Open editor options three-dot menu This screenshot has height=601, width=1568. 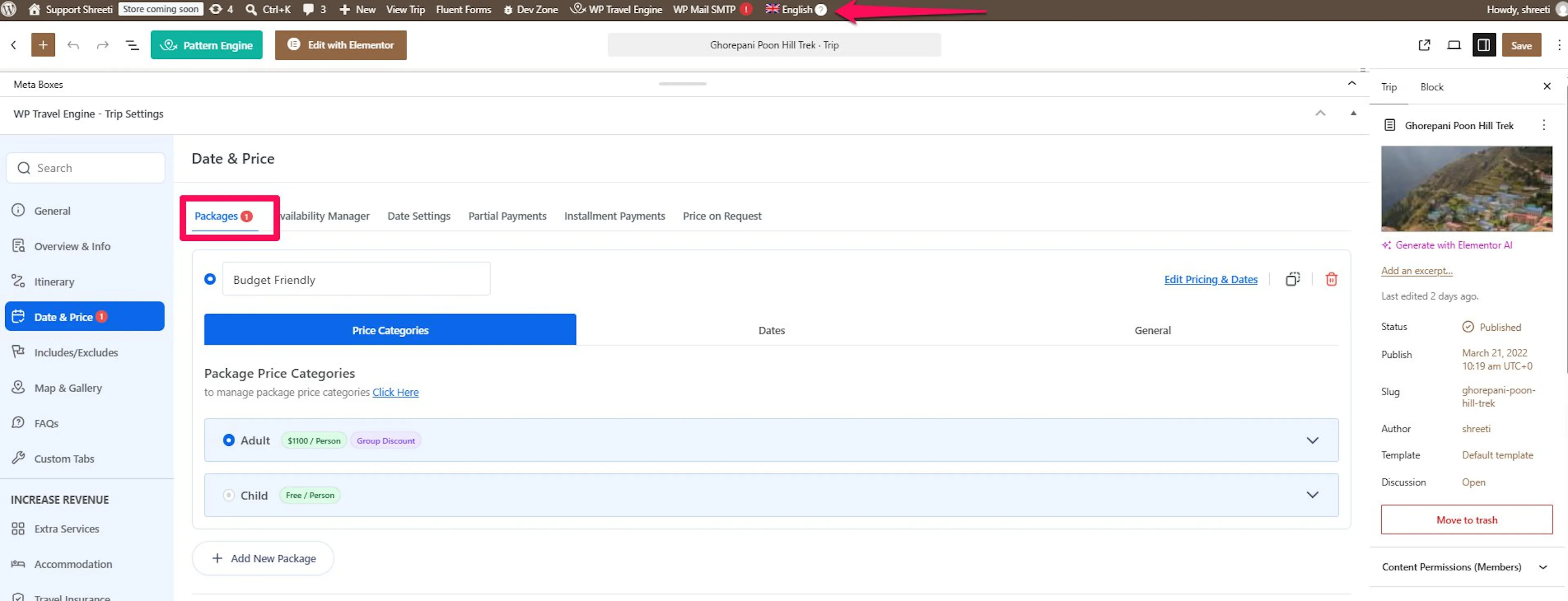pyautogui.click(x=1559, y=45)
